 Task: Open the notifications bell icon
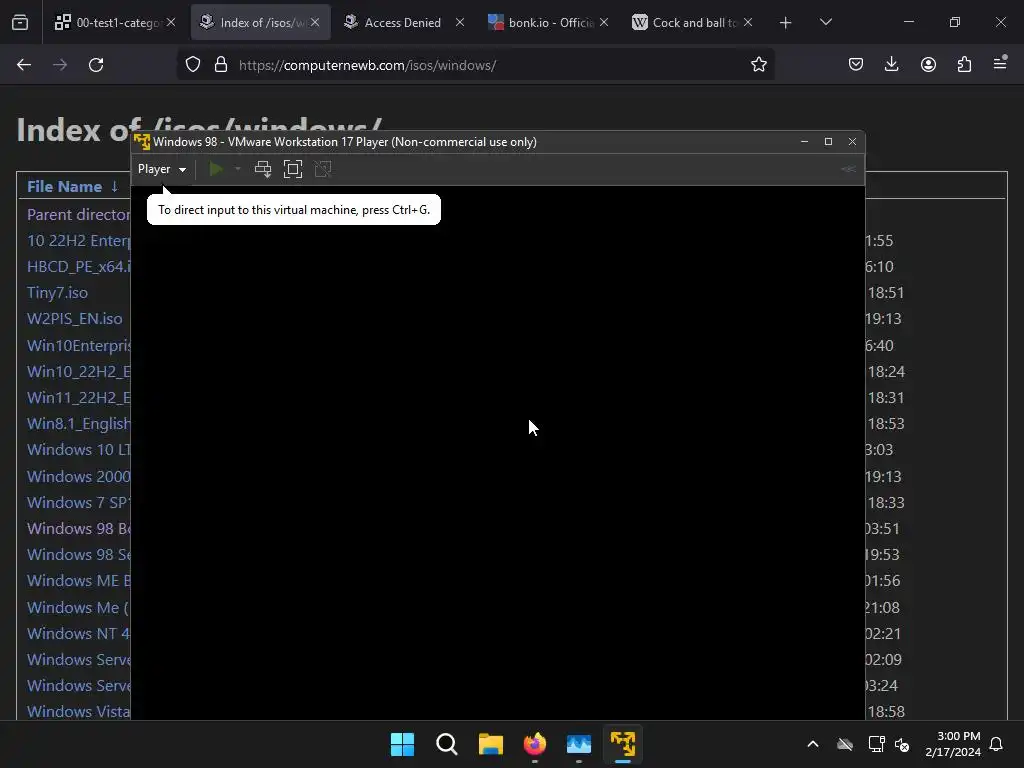coord(996,744)
